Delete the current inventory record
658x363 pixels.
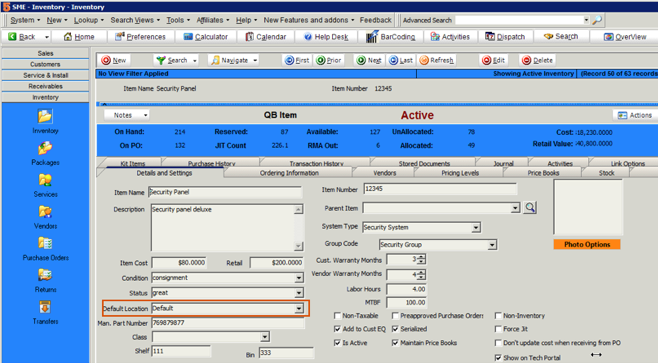[537, 60]
